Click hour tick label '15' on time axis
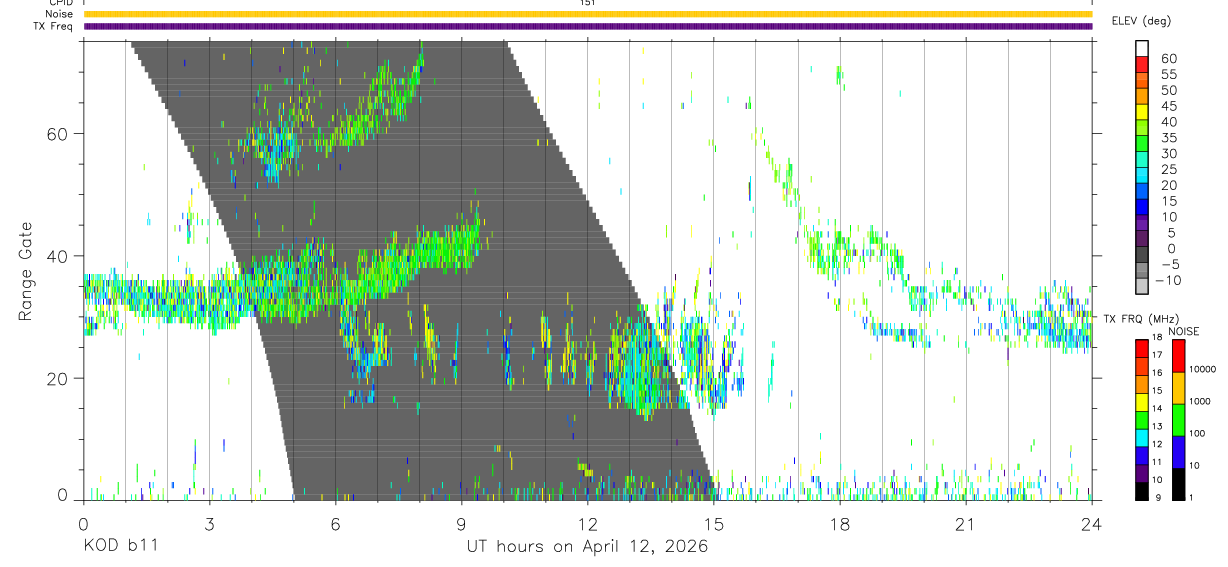This screenshot has width=1228, height=567. tap(713, 524)
